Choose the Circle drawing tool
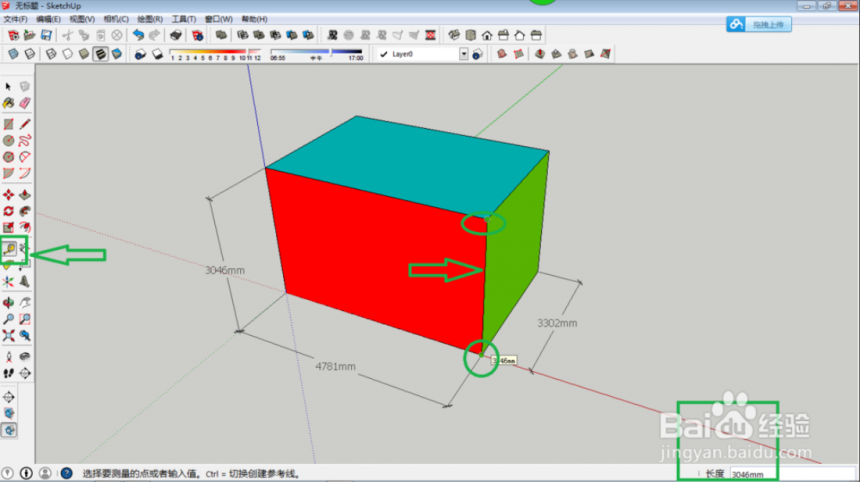This screenshot has width=860, height=482. coord(8,141)
